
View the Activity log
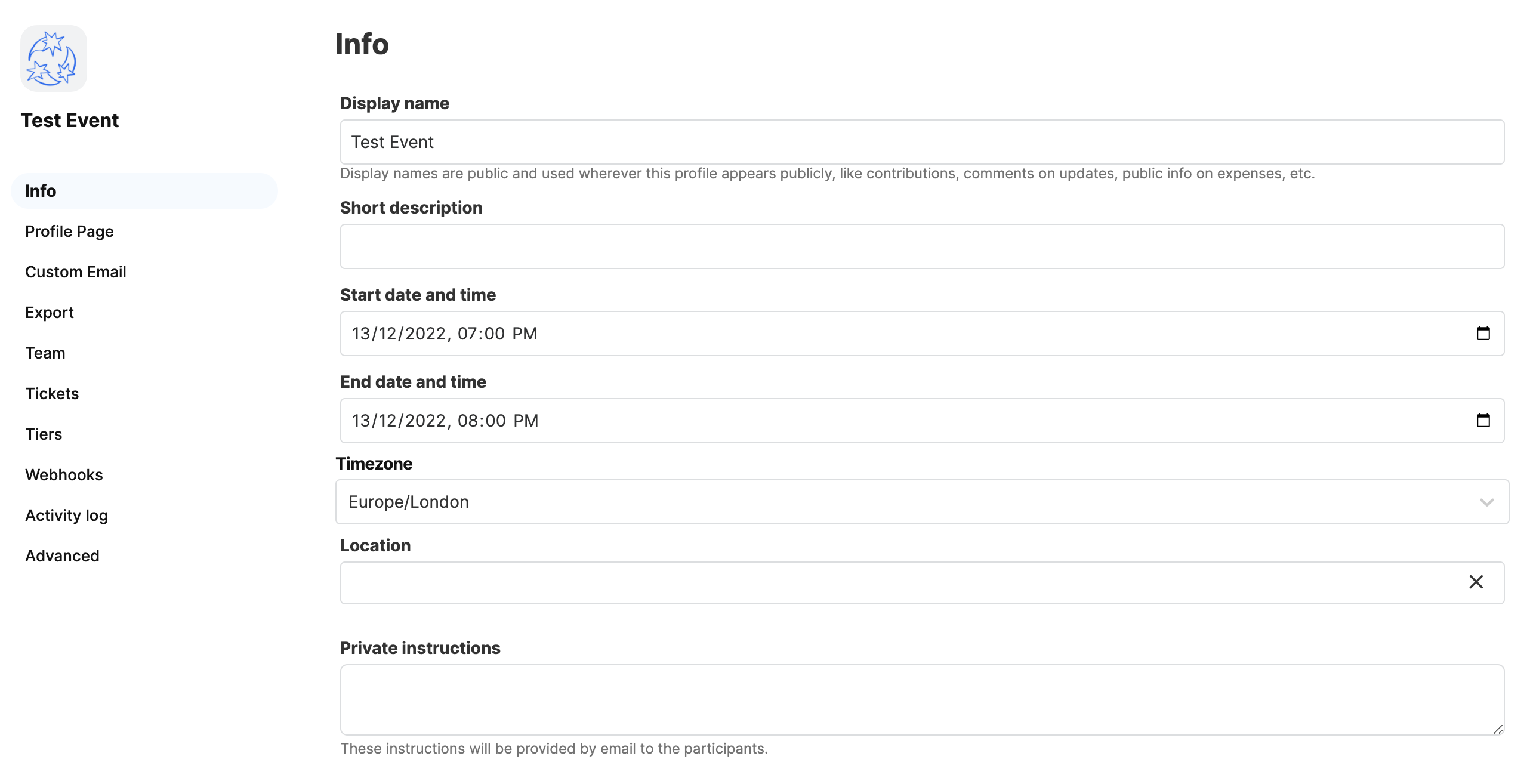point(66,516)
